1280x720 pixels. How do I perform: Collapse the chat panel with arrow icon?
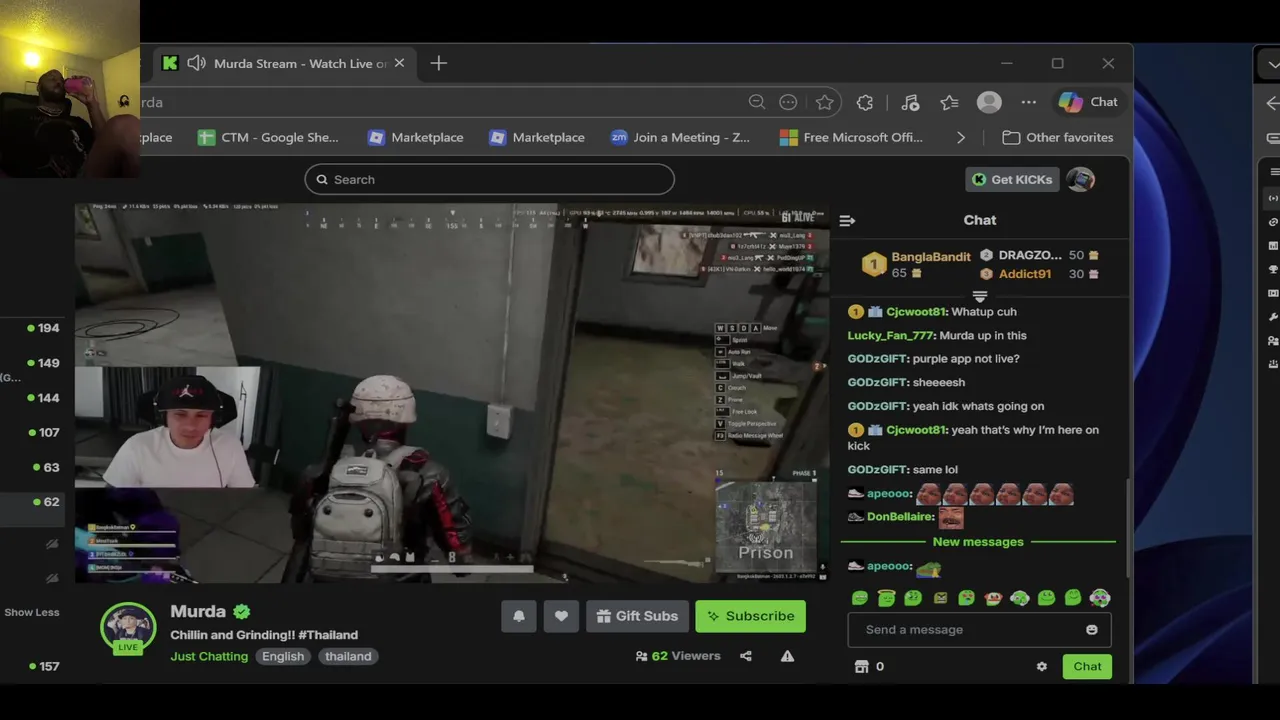point(847,220)
